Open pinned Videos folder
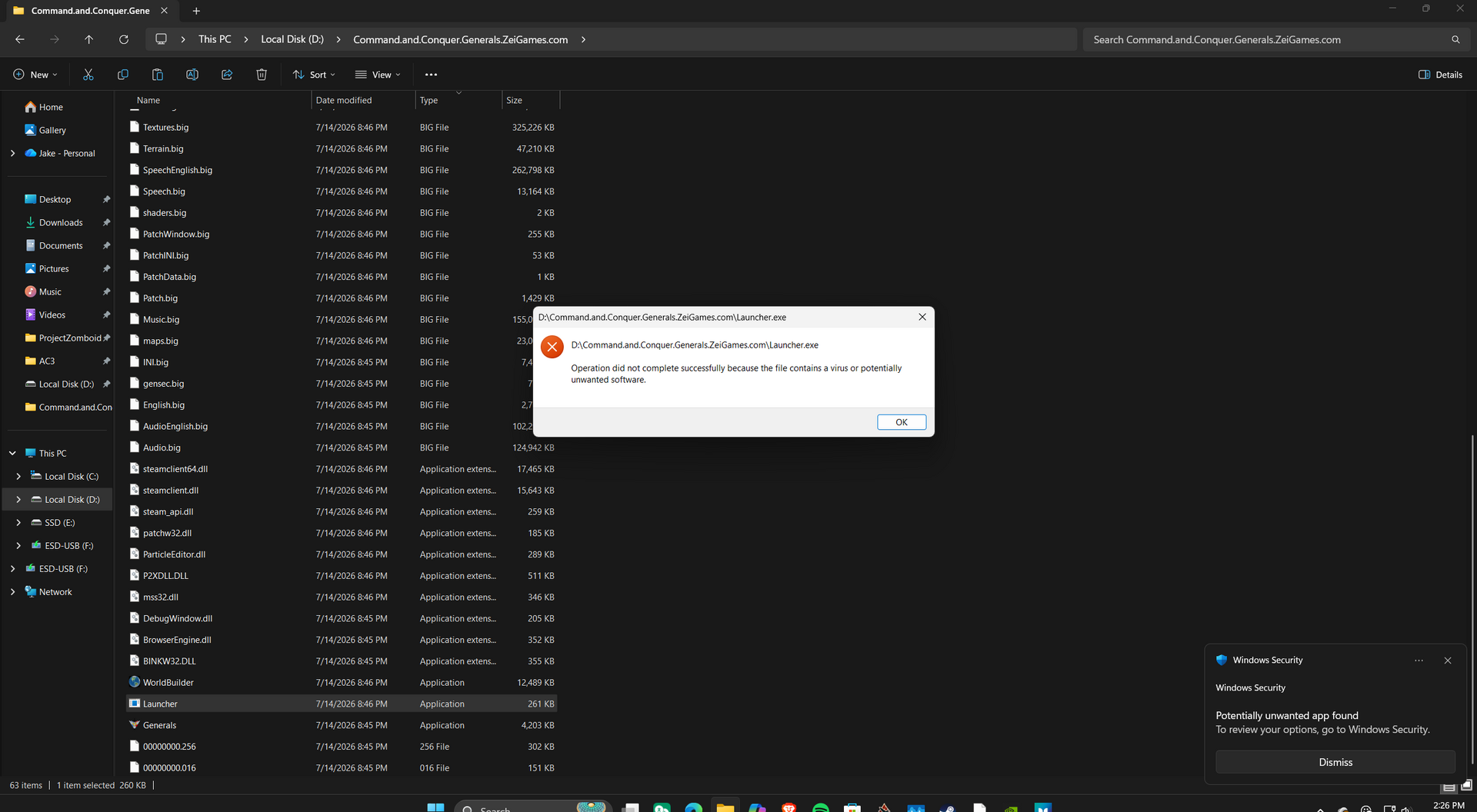Screen dimensions: 1477x812 pos(52,314)
